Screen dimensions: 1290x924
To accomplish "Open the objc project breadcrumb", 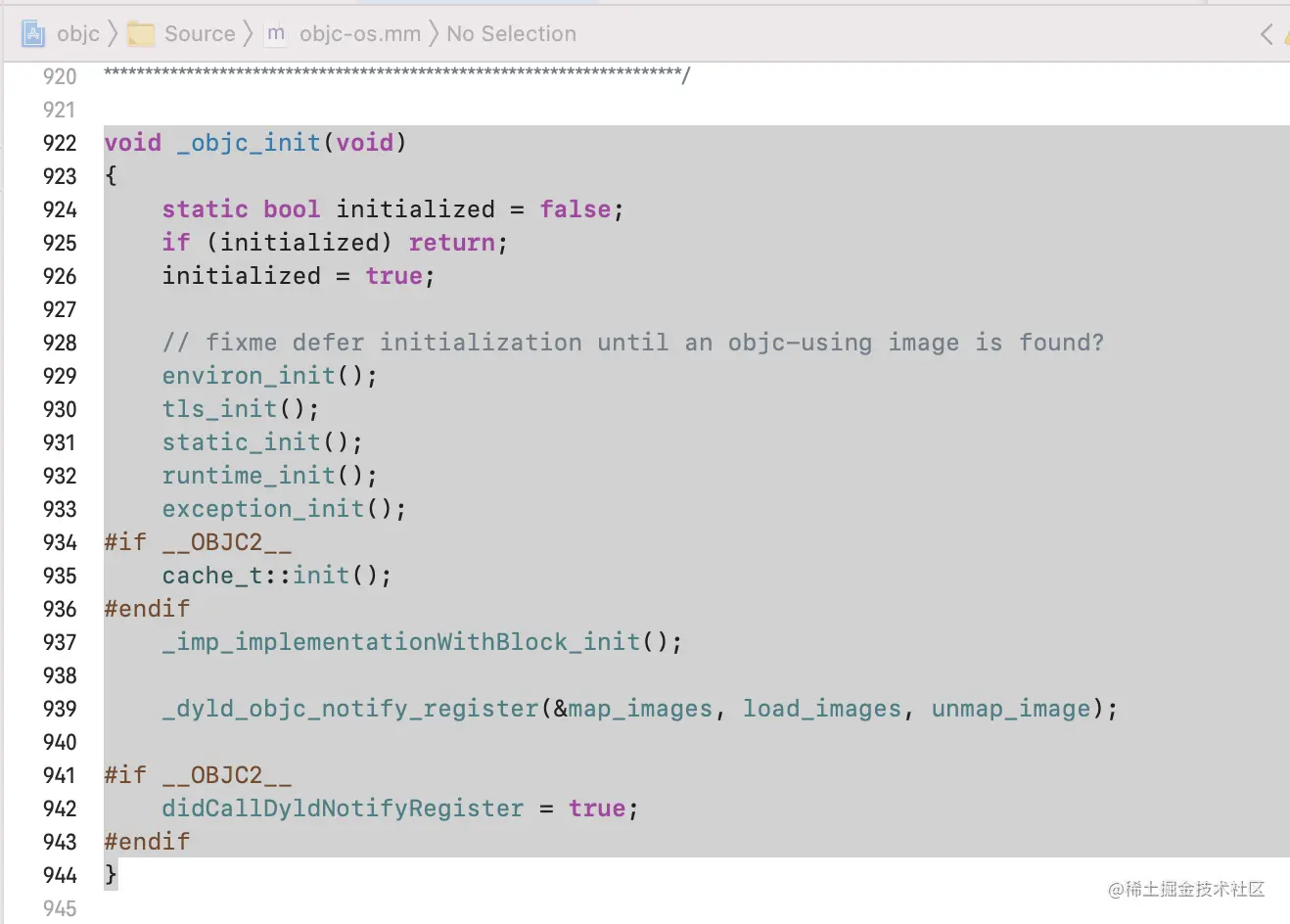I will pyautogui.click(x=78, y=34).
